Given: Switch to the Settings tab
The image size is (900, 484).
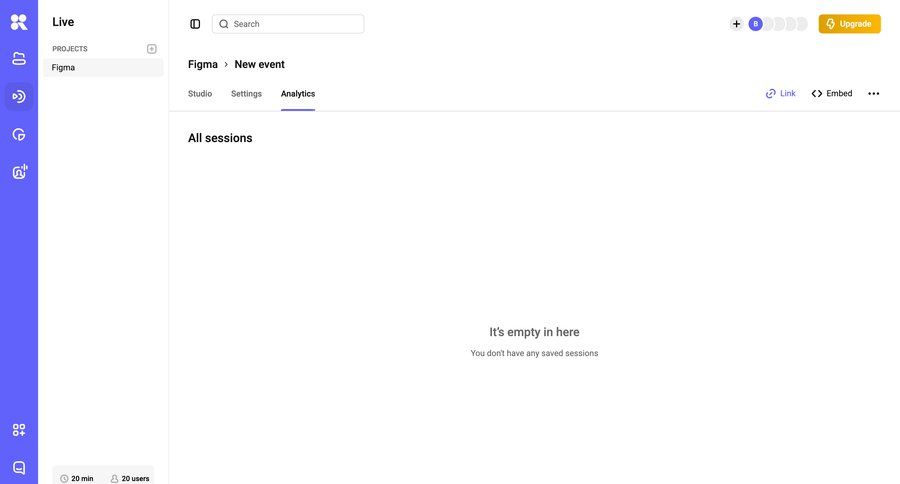Looking at the screenshot, I should [246, 94].
